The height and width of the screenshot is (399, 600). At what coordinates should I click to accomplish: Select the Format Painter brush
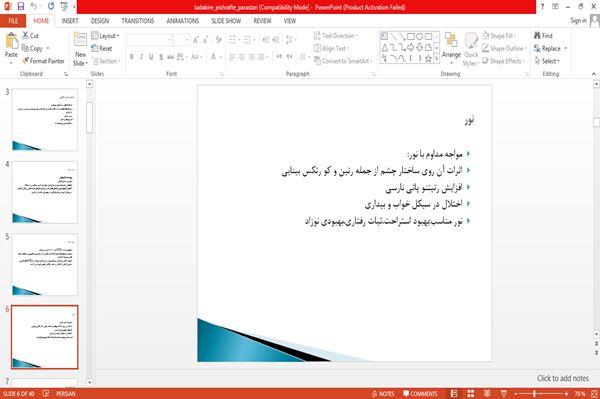[x=26, y=61]
